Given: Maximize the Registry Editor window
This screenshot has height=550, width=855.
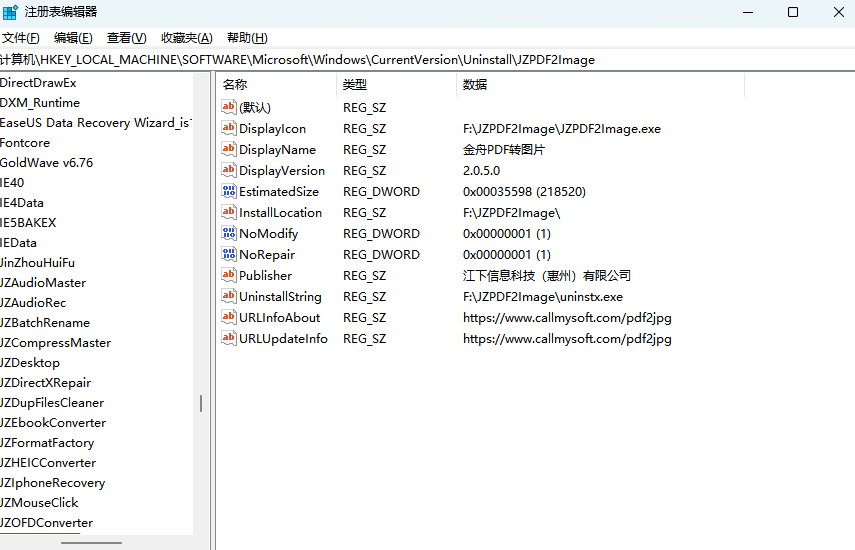Looking at the screenshot, I should point(793,12).
